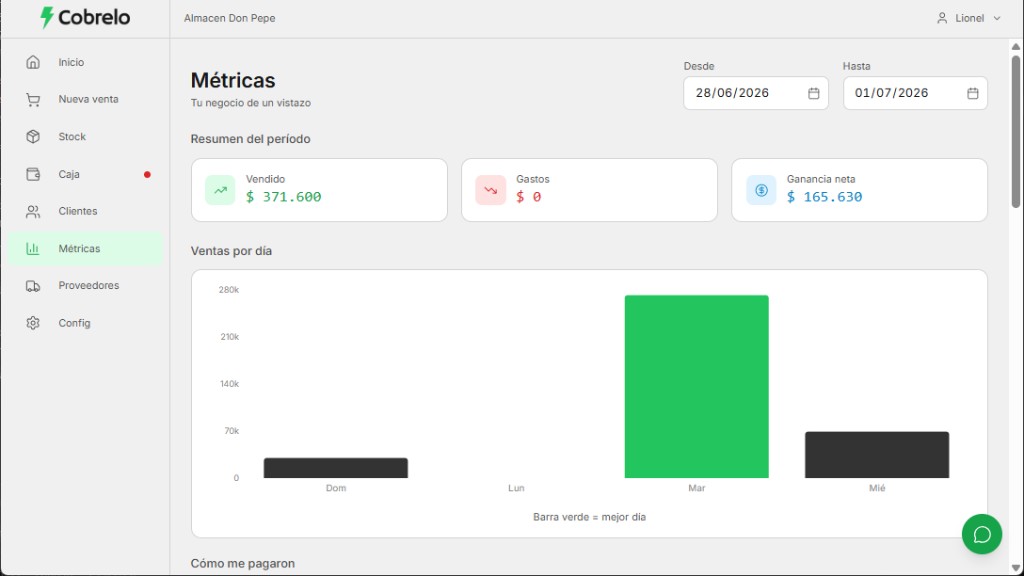The height and width of the screenshot is (576, 1024).
Task: Click the 140k axis label
Action: (x=229, y=384)
